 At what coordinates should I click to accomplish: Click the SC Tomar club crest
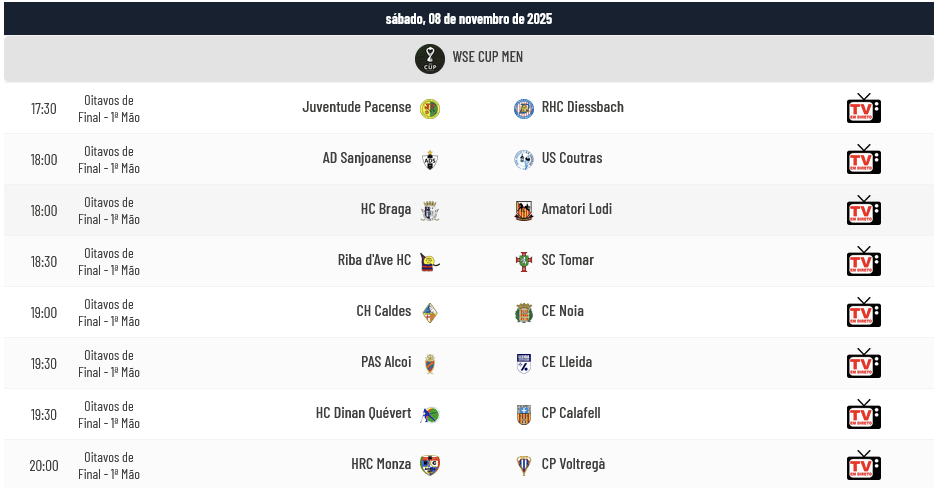click(x=523, y=261)
